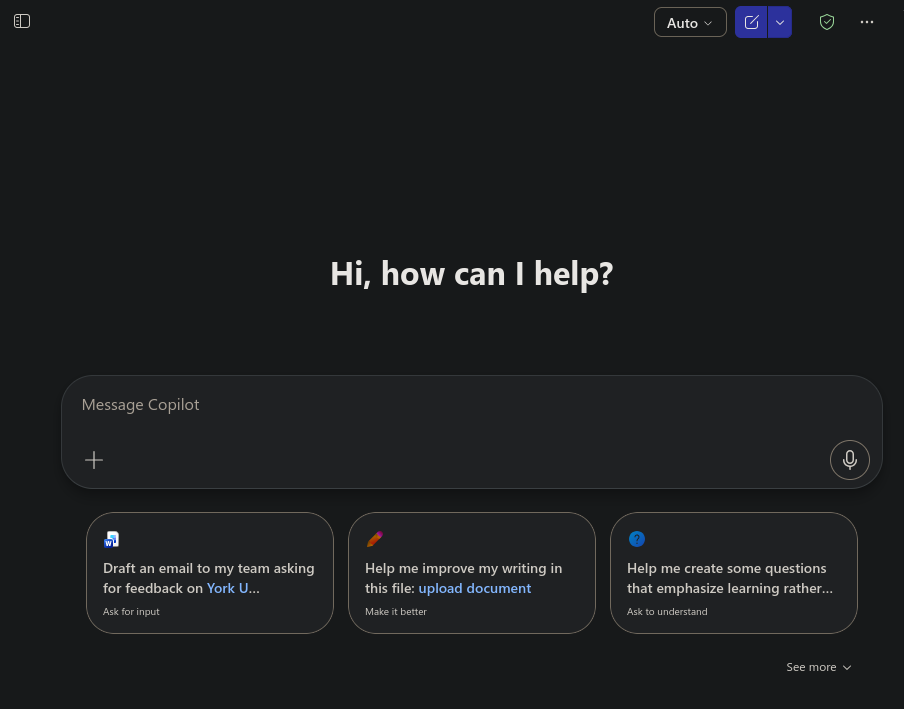
Task: Click the upload document link
Action: (x=474, y=588)
